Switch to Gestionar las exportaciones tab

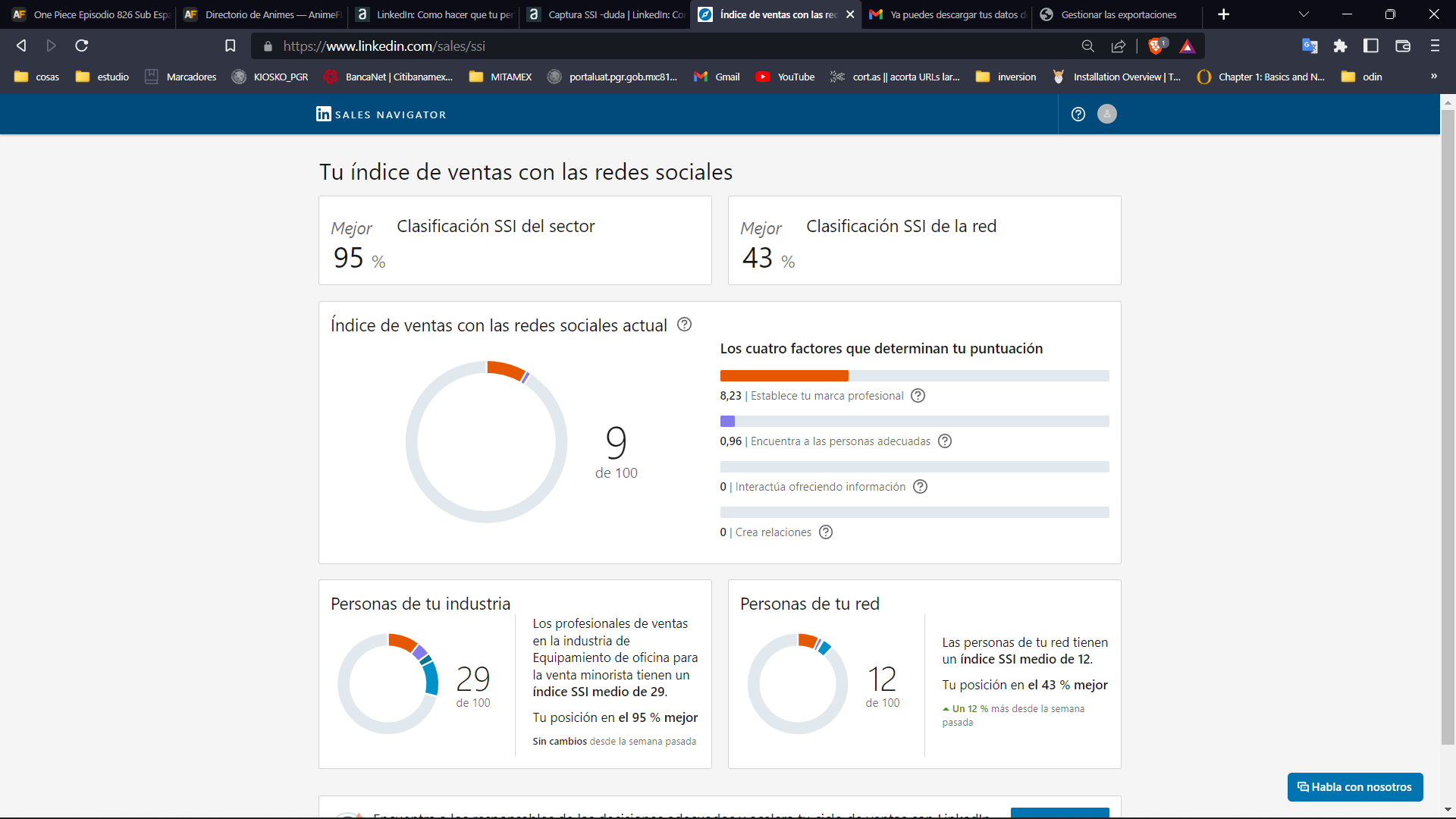point(1118,14)
